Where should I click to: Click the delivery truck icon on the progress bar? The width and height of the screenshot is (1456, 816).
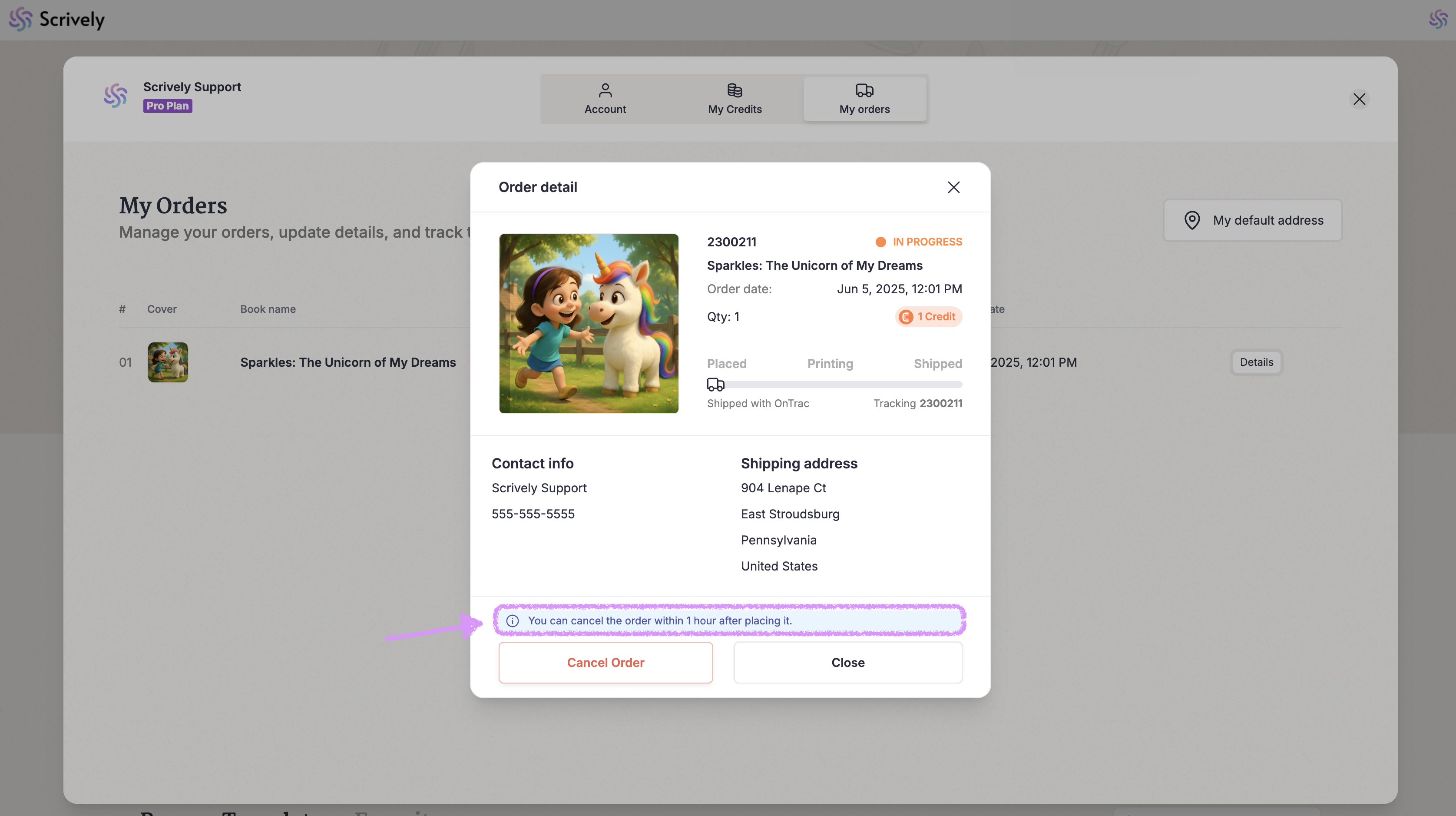click(x=715, y=385)
